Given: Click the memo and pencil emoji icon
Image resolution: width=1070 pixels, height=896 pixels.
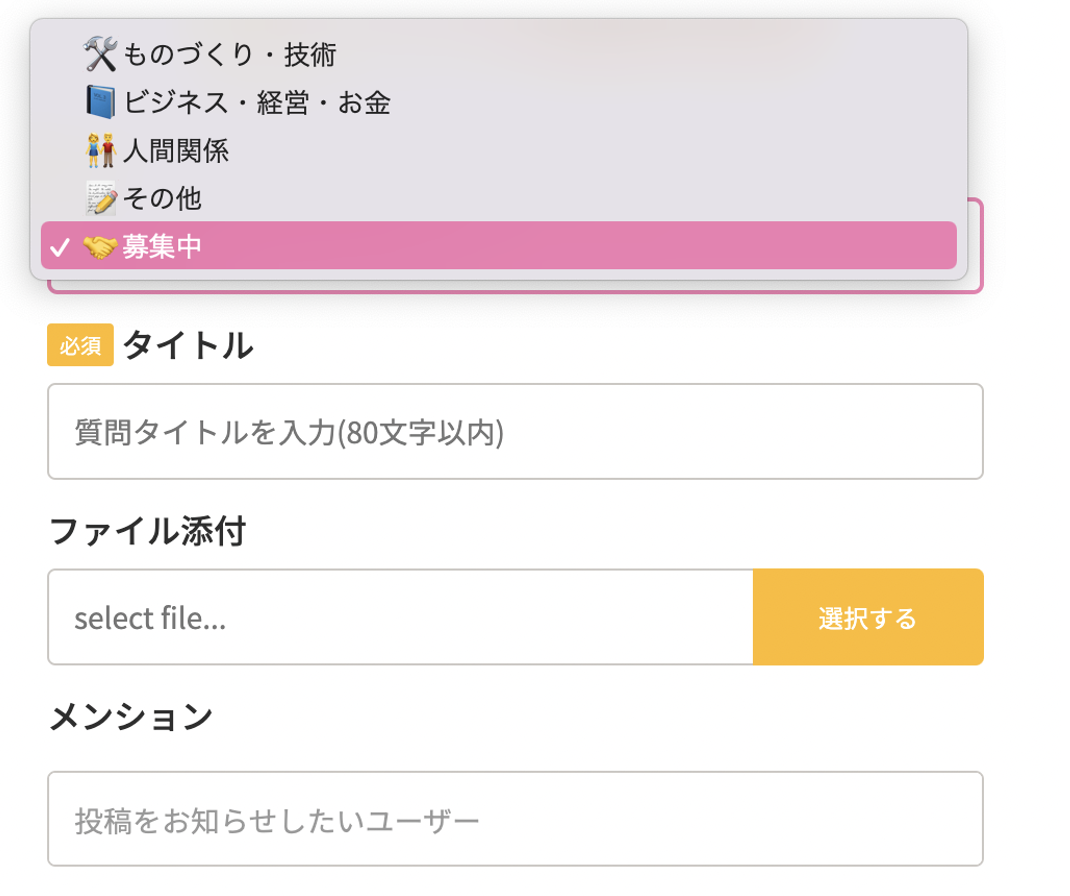Looking at the screenshot, I should pyautogui.click(x=100, y=198).
